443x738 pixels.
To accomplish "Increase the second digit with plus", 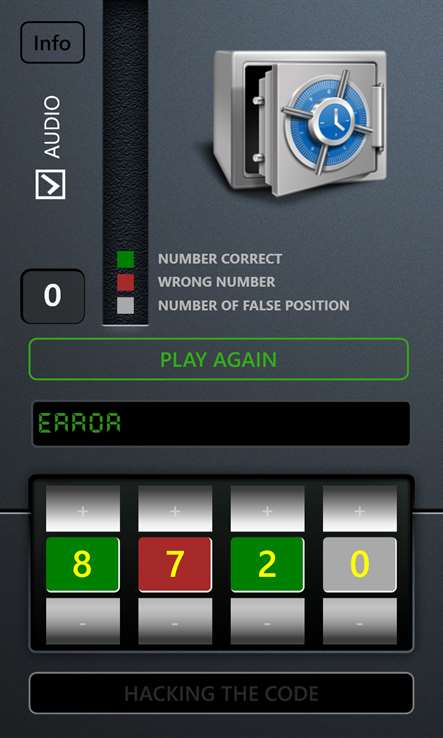I will (175, 508).
